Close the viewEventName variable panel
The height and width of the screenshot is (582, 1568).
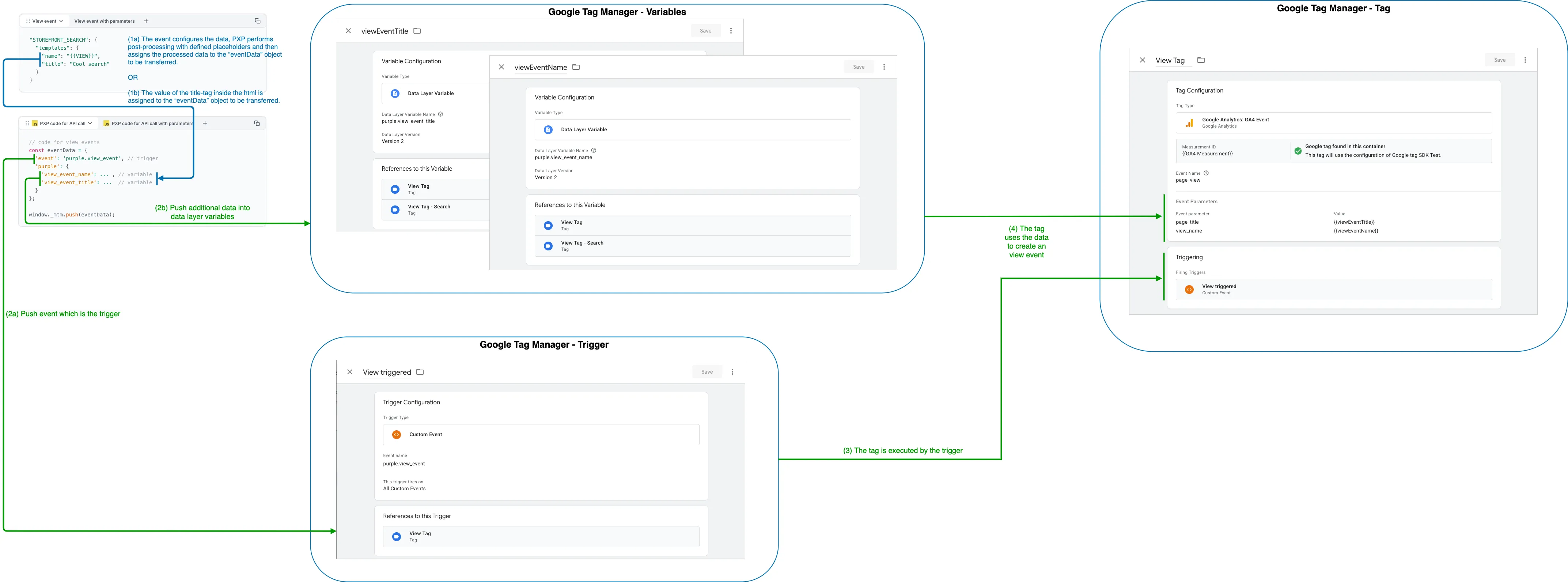click(501, 67)
